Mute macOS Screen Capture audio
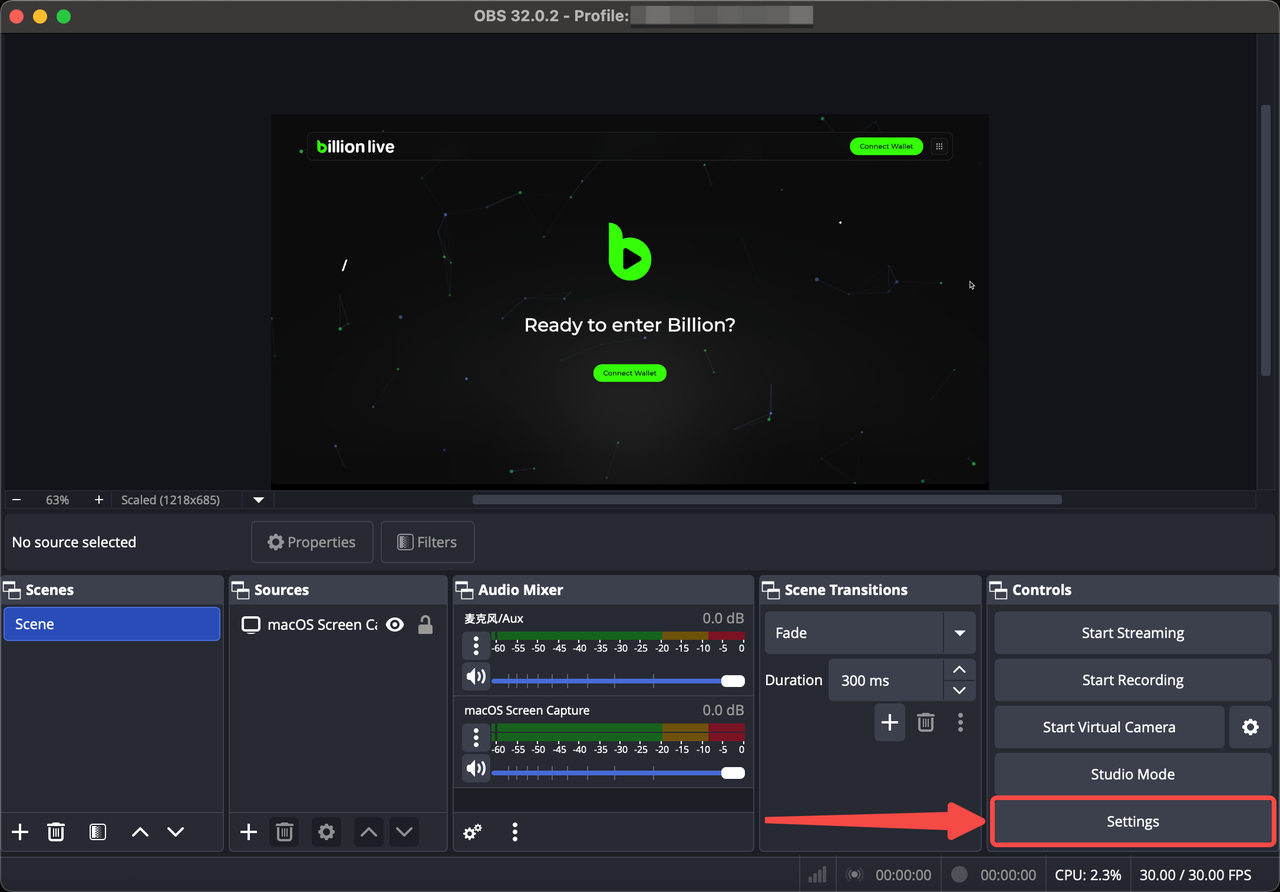1280x892 pixels. [x=476, y=769]
